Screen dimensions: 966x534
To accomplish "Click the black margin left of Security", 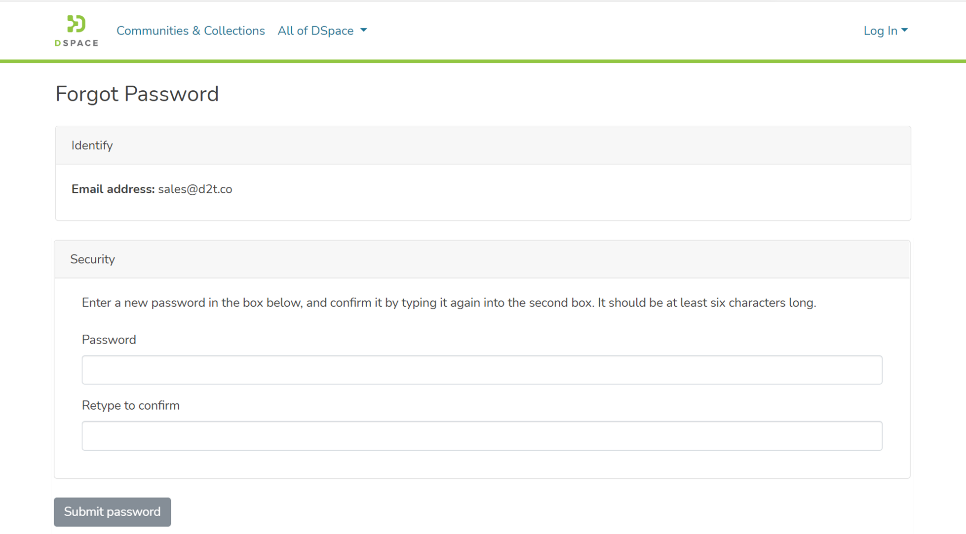I will (25, 380).
